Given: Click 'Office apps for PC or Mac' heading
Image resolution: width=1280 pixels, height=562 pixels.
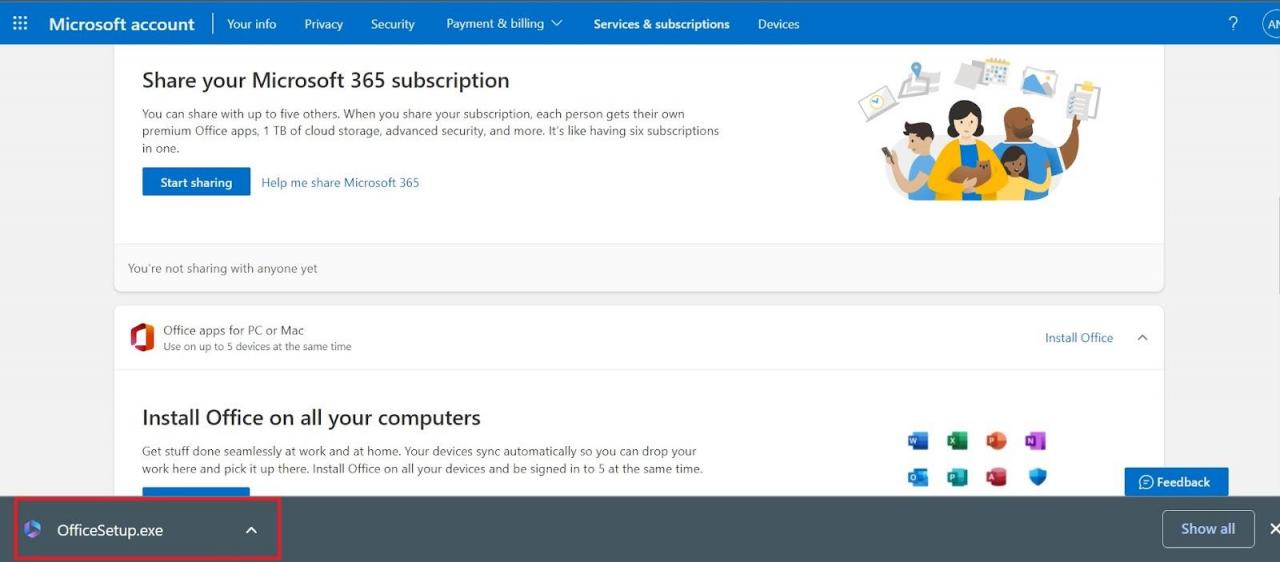Looking at the screenshot, I should pyautogui.click(x=233, y=330).
